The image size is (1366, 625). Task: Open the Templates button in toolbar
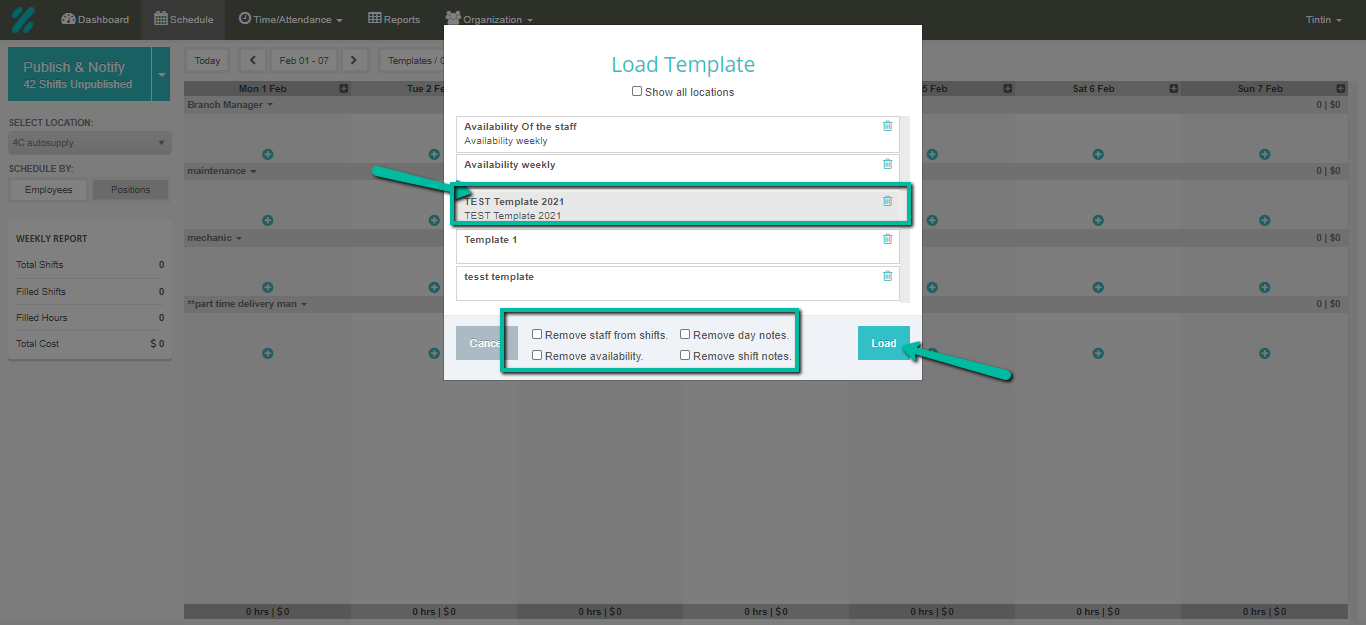[412, 61]
